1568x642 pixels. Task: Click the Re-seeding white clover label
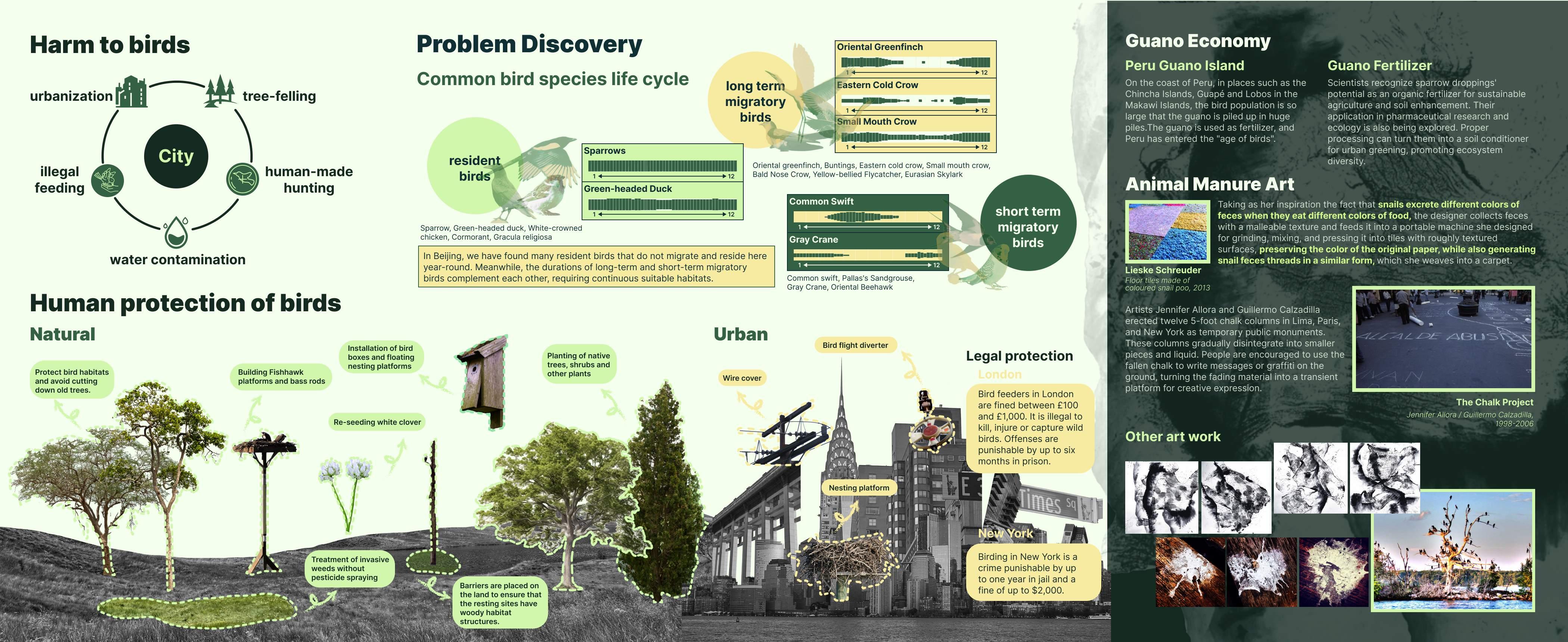pos(377,422)
